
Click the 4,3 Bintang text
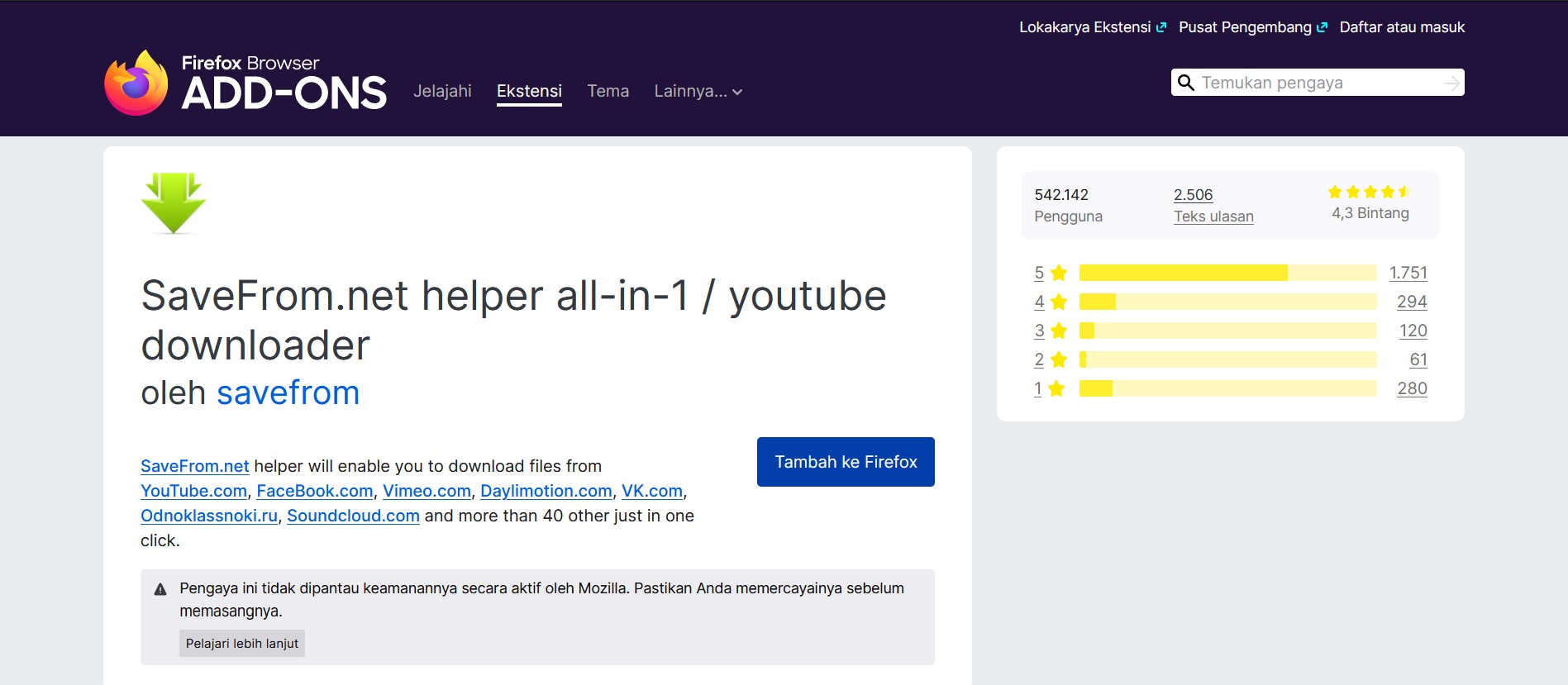[x=1370, y=213]
